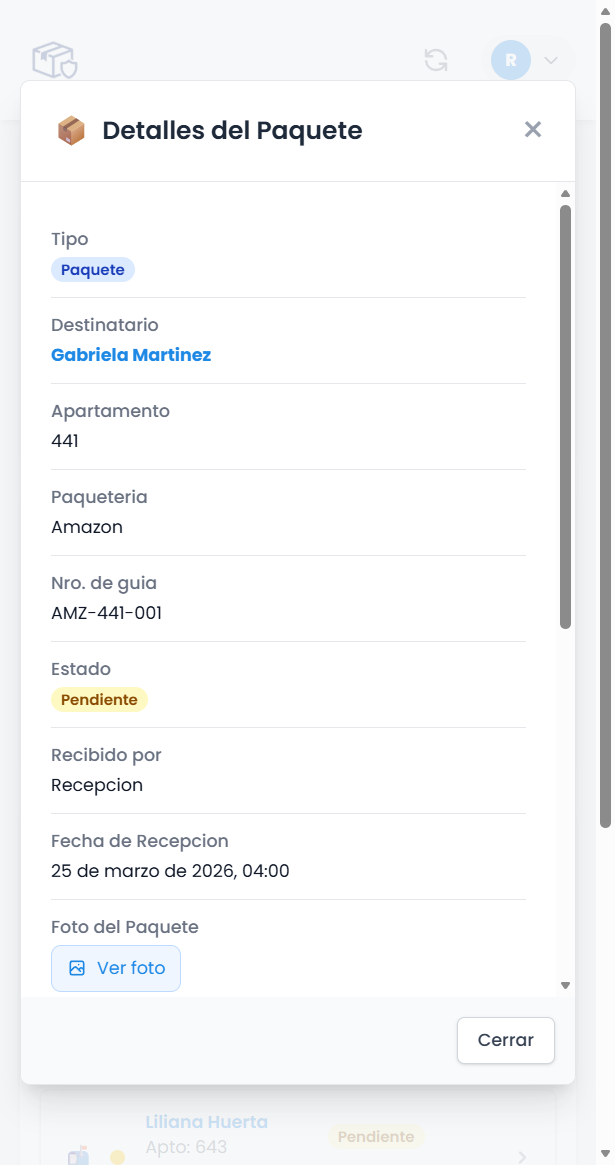Click the down arrow of the modal scrollbar
Image resolution: width=615 pixels, height=1165 pixels.
(565, 984)
